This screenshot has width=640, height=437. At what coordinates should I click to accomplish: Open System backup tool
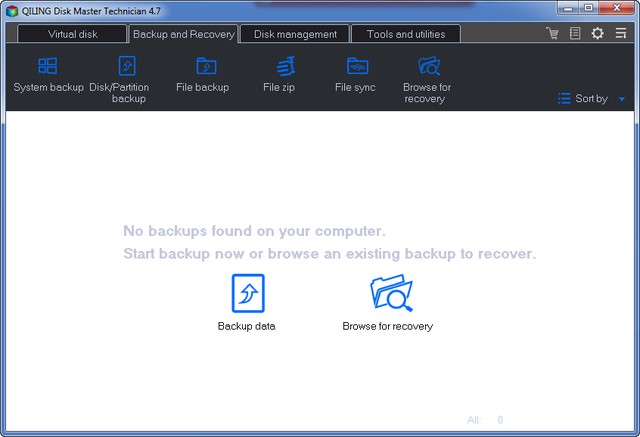point(48,74)
